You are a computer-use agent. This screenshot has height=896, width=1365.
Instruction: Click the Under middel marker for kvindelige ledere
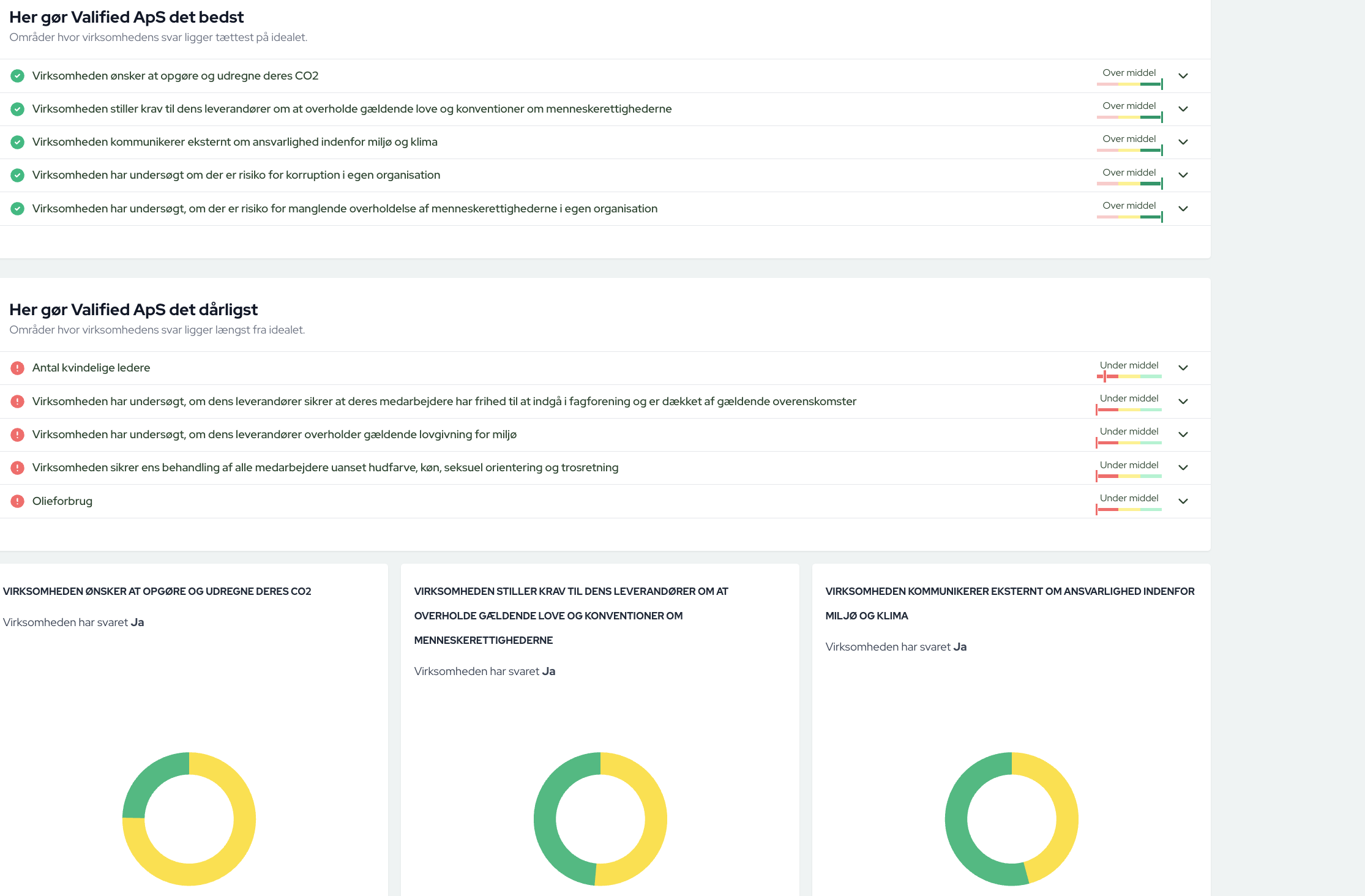coord(1128,368)
